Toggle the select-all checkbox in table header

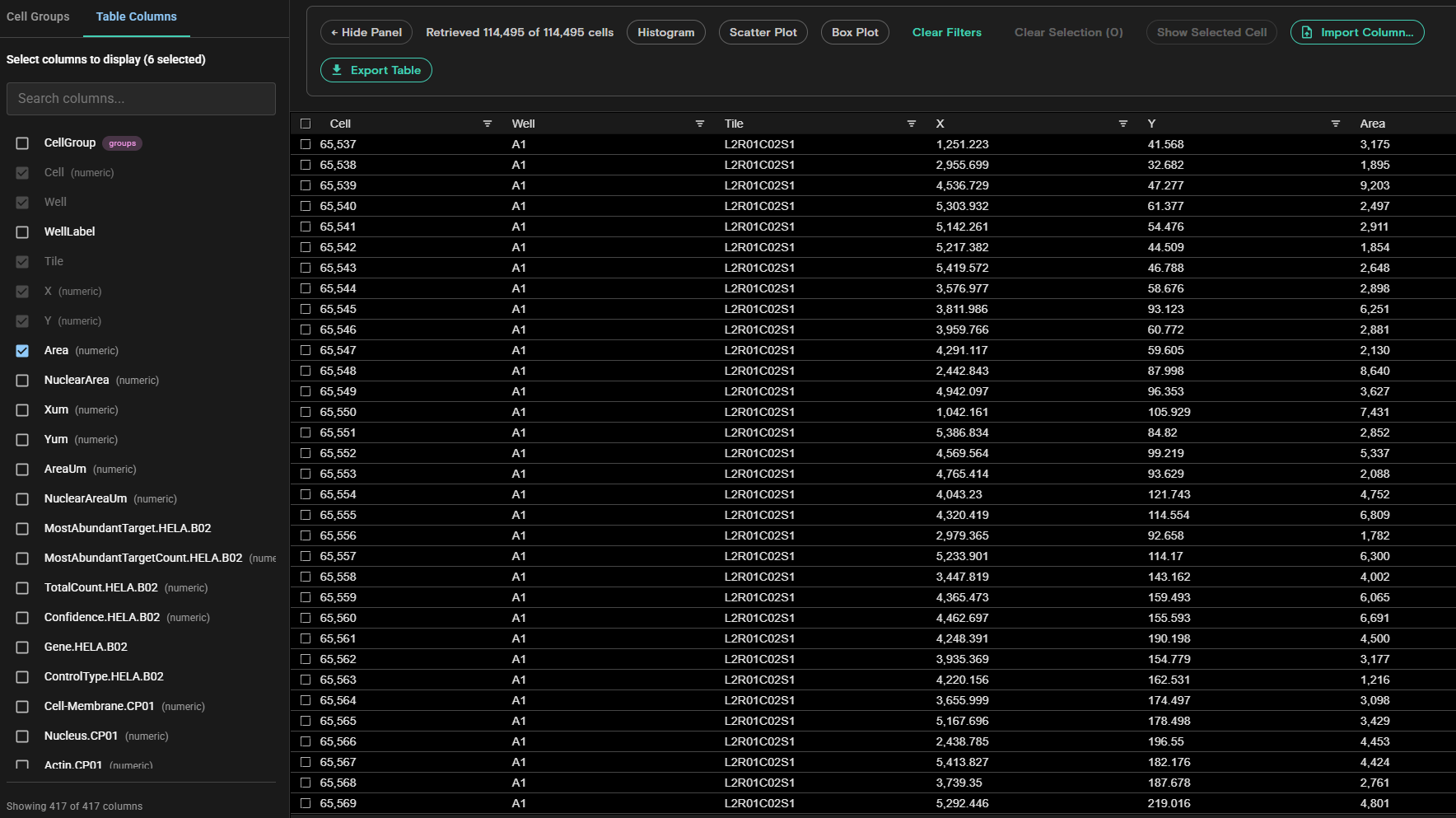pyautogui.click(x=306, y=124)
